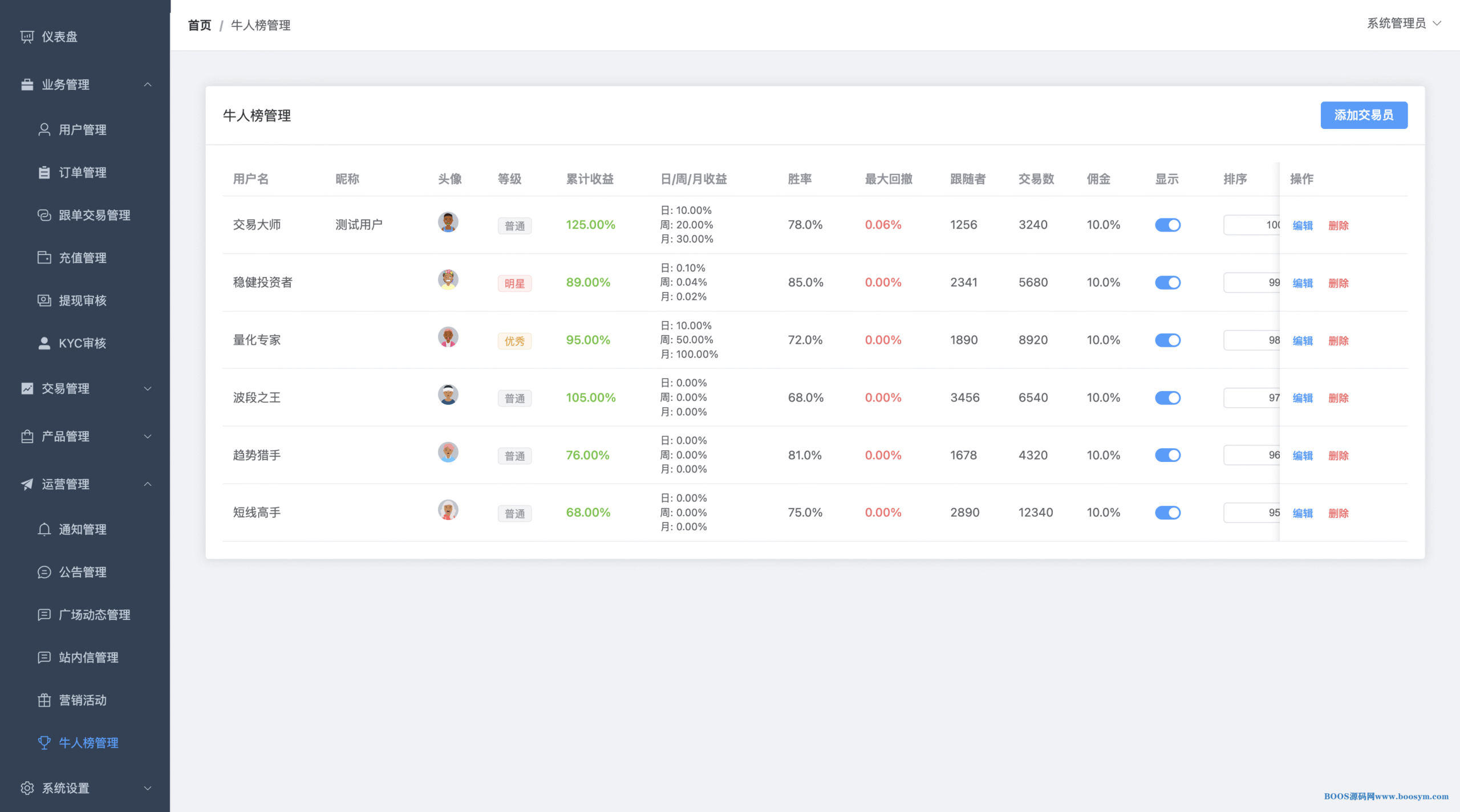Turn off the display switch for 短线高手

pos(1167,513)
